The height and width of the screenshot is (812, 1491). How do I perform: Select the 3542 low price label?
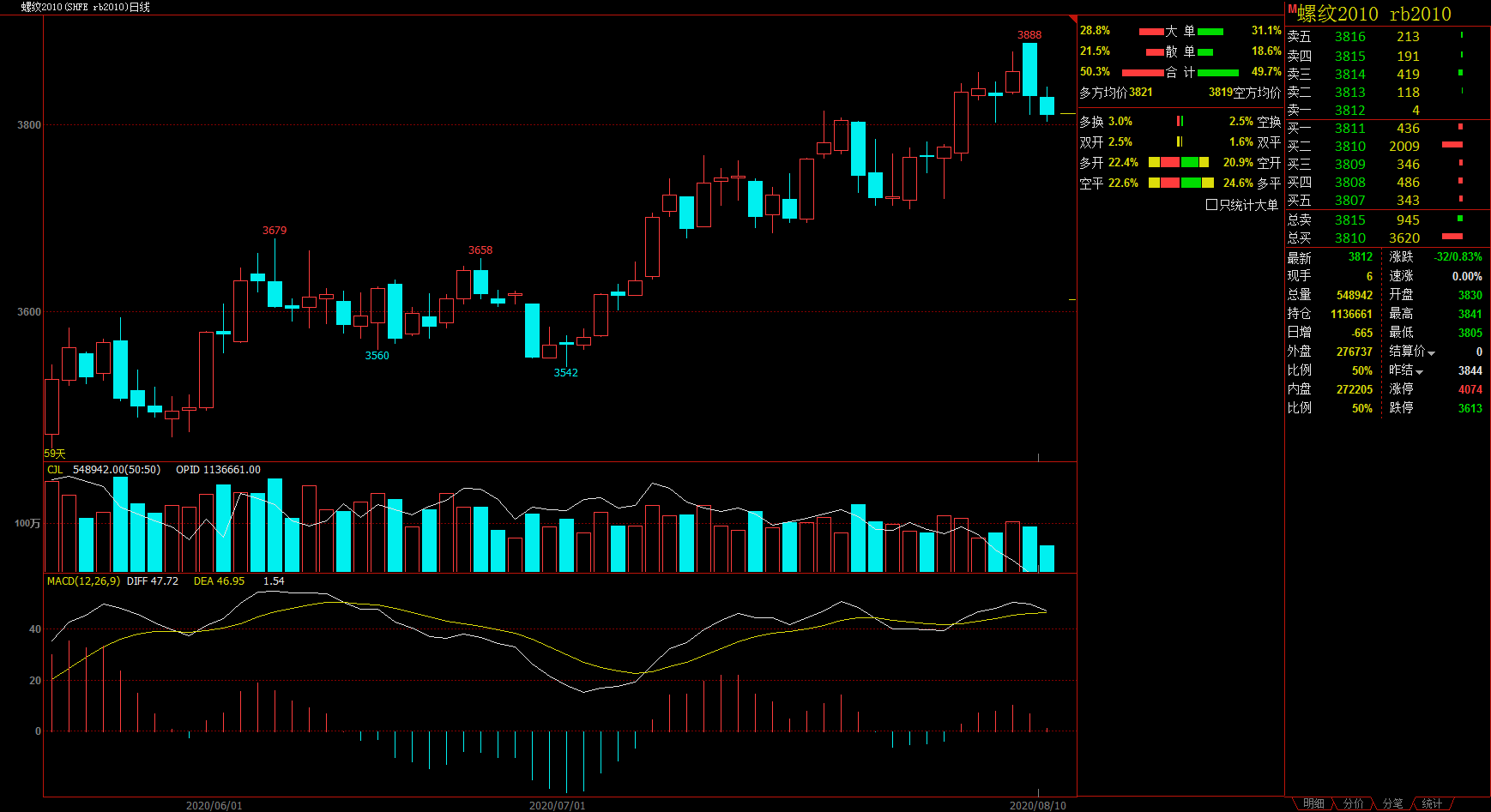pyautogui.click(x=565, y=372)
